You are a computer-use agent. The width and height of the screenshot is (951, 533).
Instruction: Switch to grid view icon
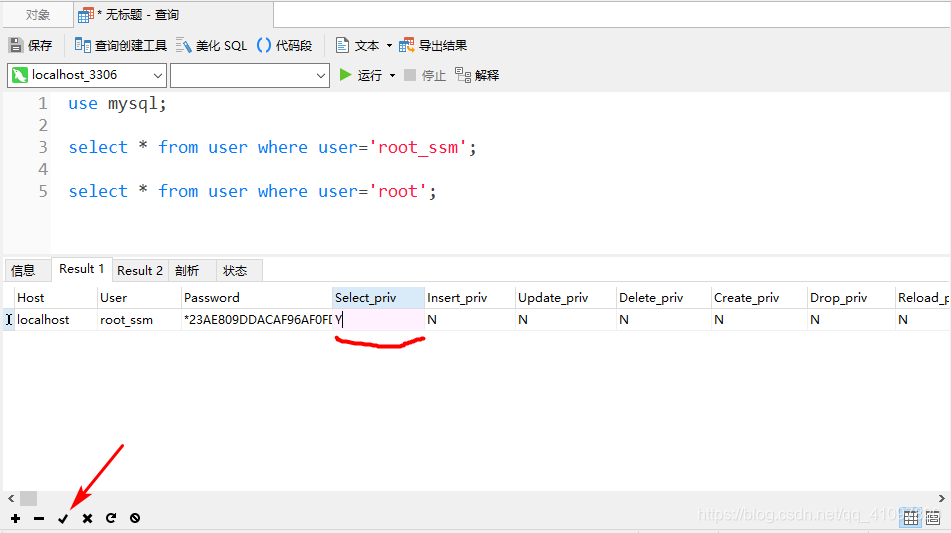point(911,518)
